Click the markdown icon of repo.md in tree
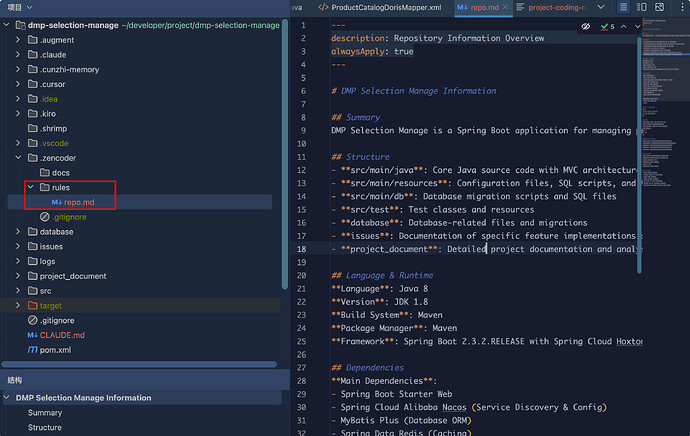This screenshot has width=690, height=436. (57, 202)
